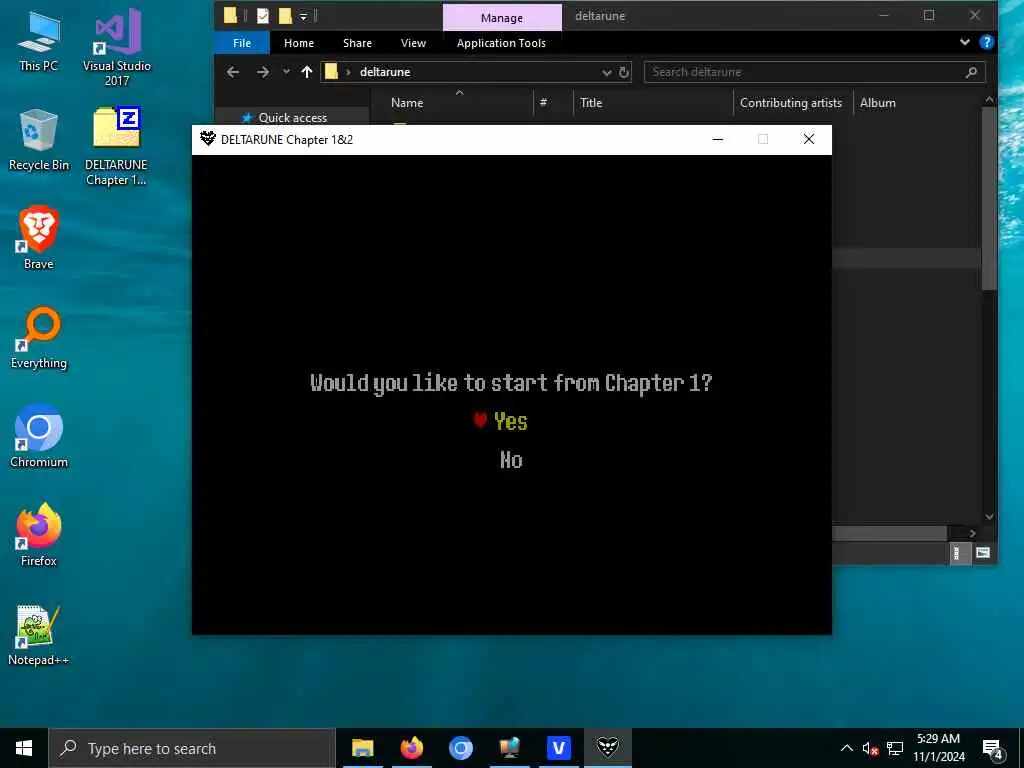1024x768 pixels.
Task: Open the clock and calendar
Action: [938, 748]
